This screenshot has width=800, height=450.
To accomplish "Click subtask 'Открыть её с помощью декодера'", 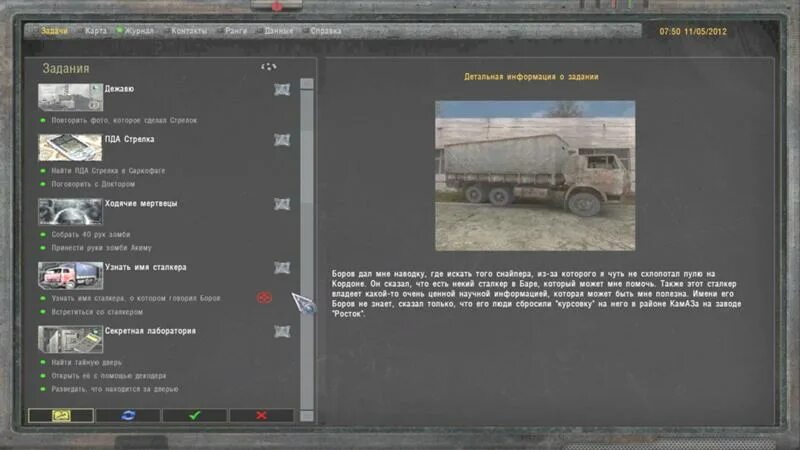I will pos(109,376).
